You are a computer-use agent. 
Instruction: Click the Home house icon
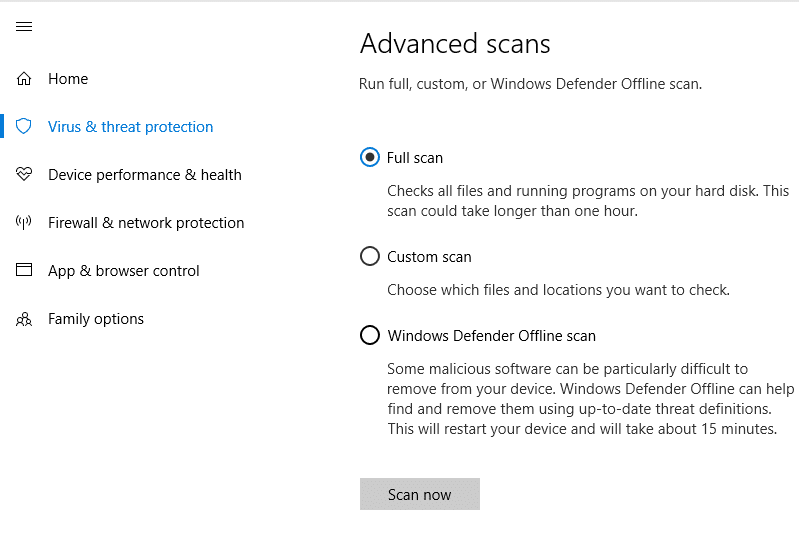pos(24,79)
